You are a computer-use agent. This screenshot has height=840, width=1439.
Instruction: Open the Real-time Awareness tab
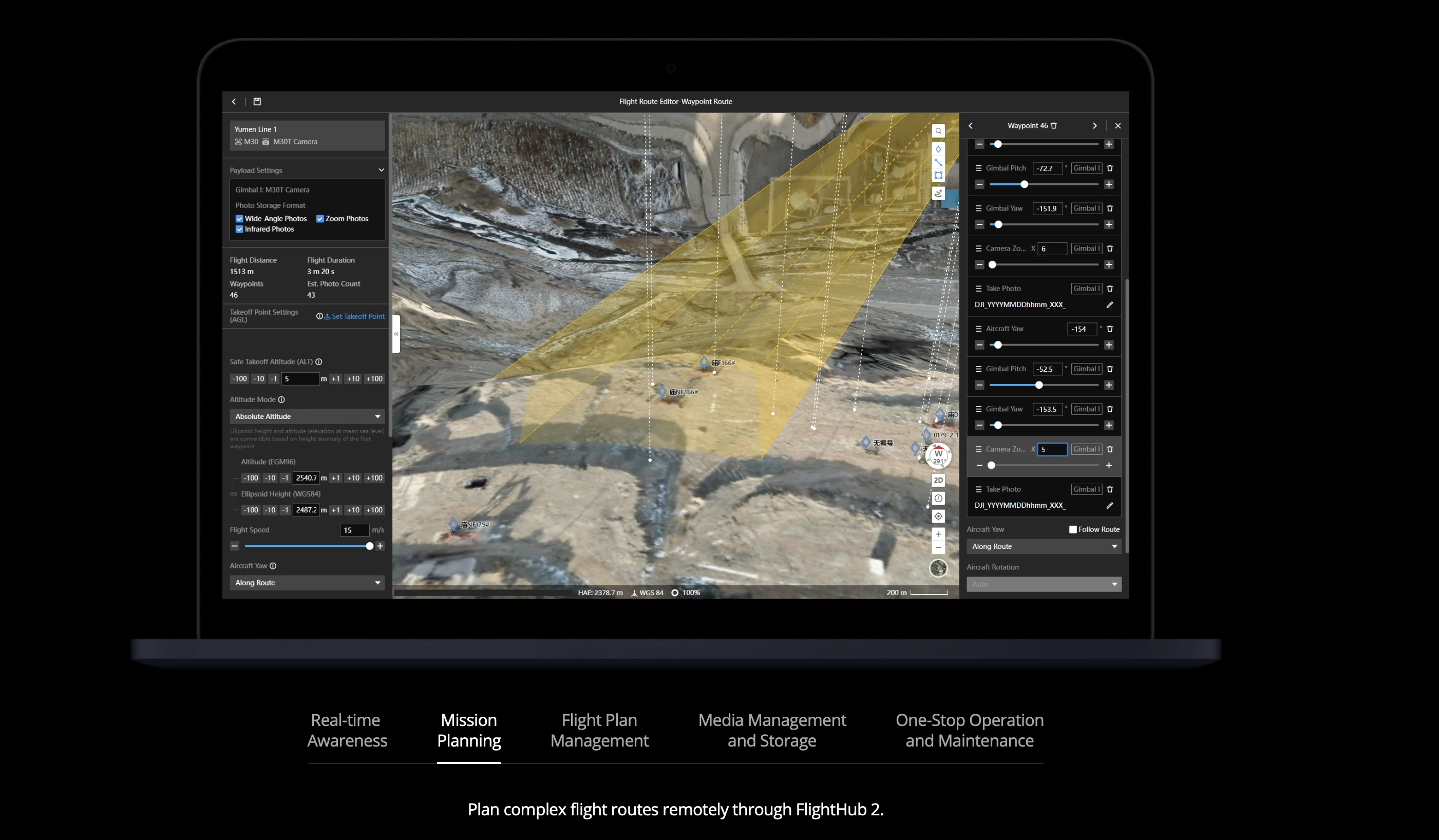347,730
